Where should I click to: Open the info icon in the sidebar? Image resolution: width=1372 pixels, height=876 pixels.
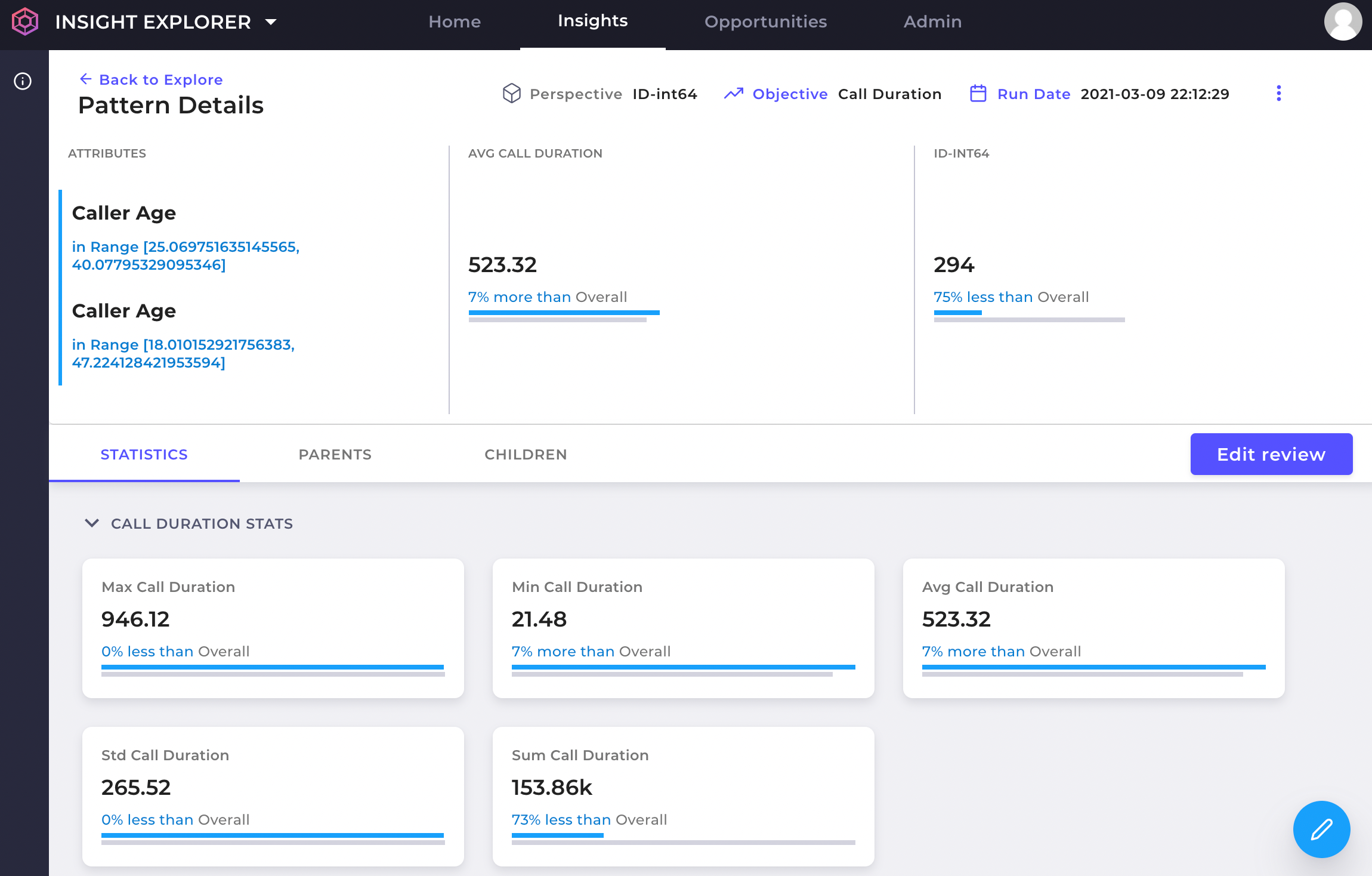coord(23,81)
